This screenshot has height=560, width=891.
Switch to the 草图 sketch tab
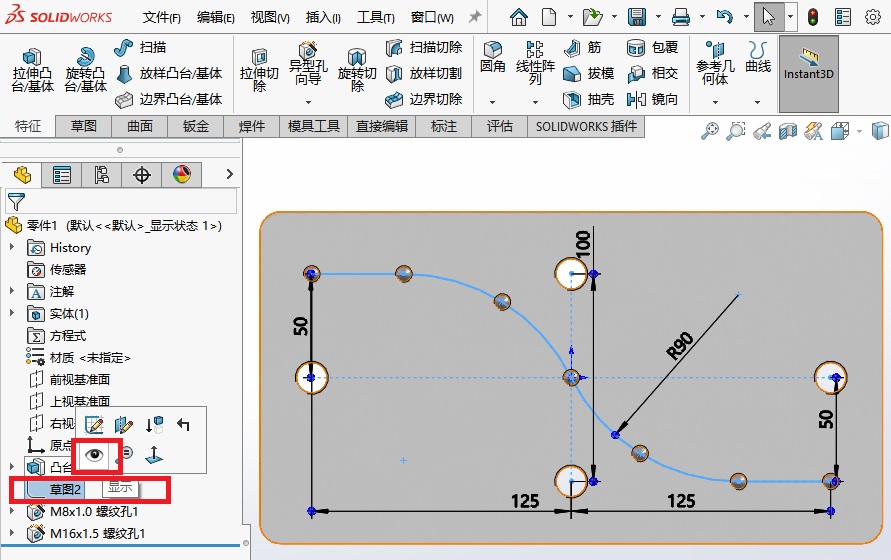point(83,126)
